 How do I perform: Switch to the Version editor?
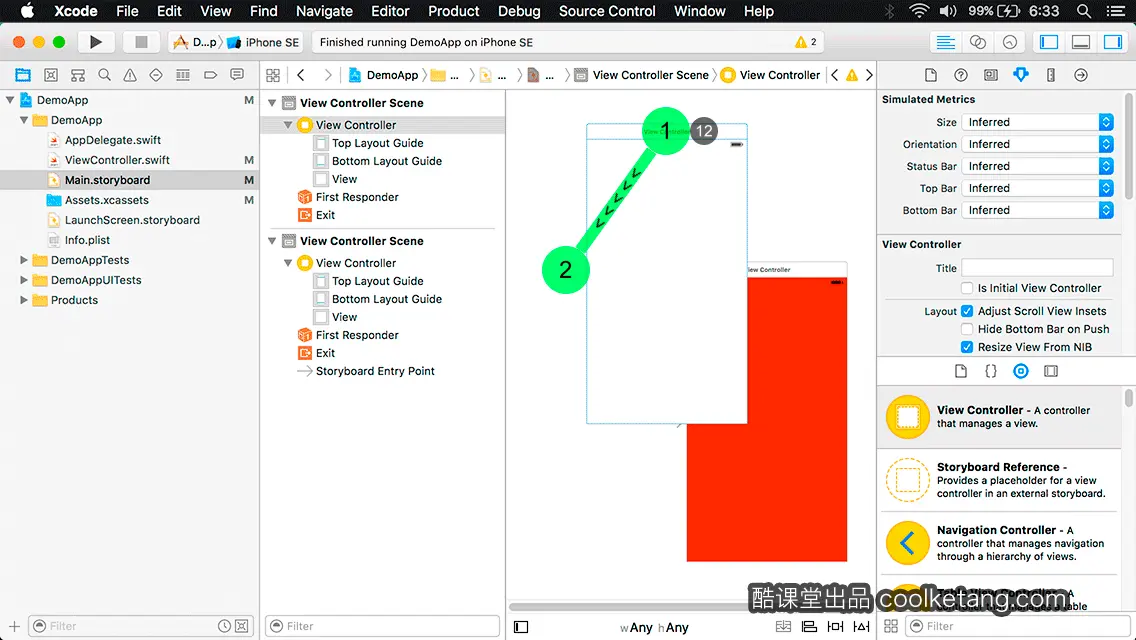click(x=1009, y=42)
